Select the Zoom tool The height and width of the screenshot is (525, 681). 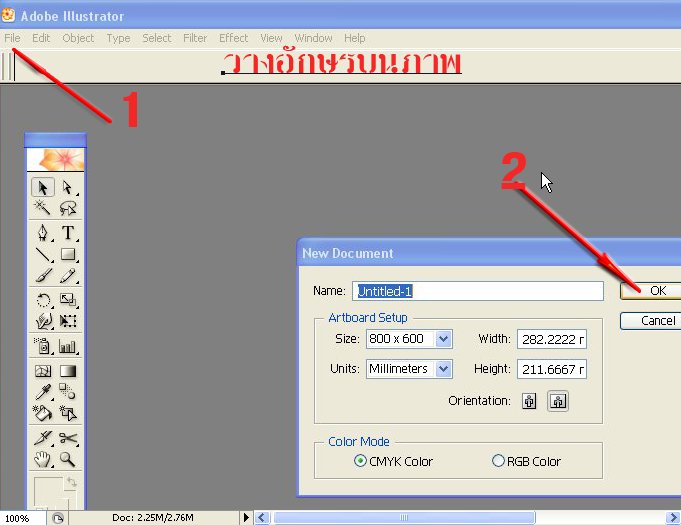[x=67, y=459]
